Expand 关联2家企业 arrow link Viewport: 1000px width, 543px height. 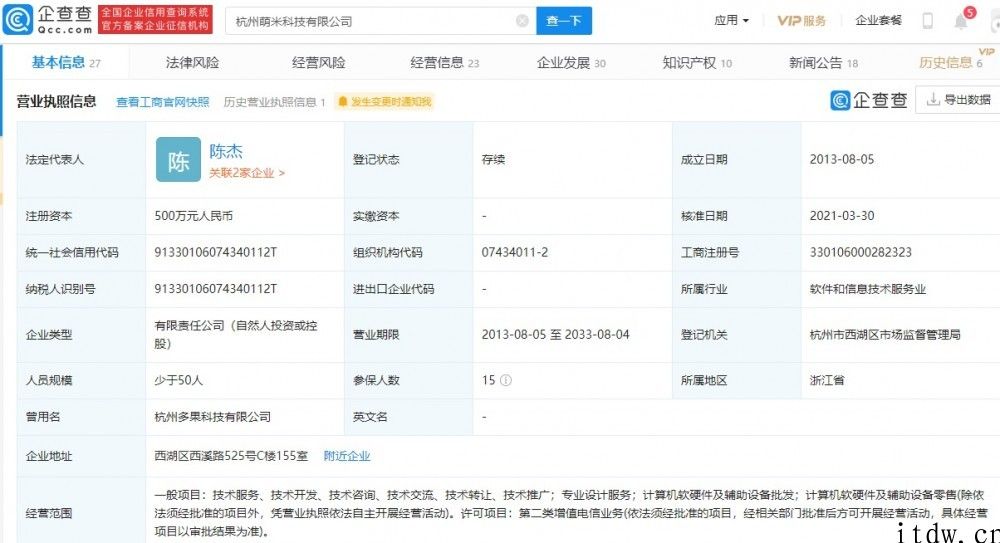[x=247, y=173]
